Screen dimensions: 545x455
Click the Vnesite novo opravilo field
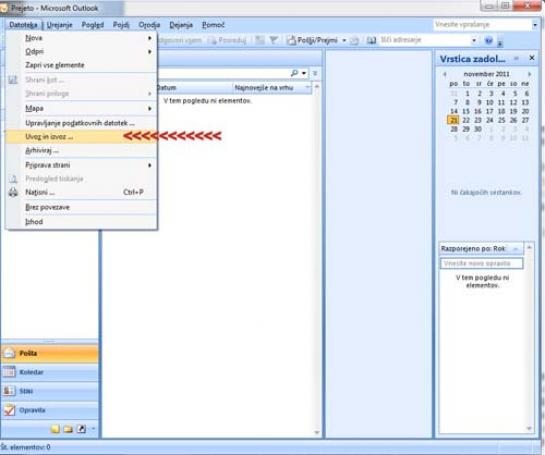(481, 263)
